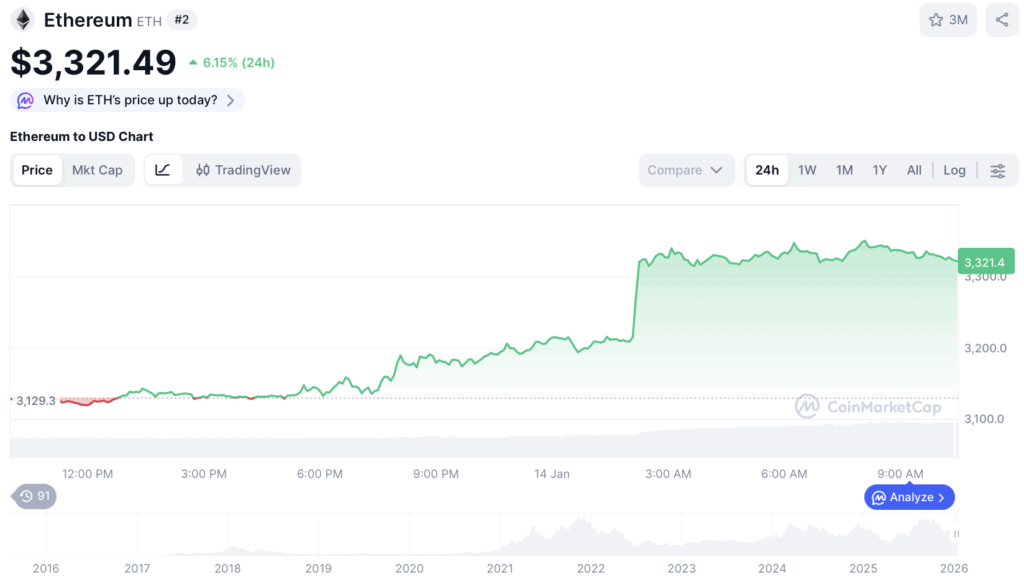Click the 6:00 PM x-axis label

(319, 474)
